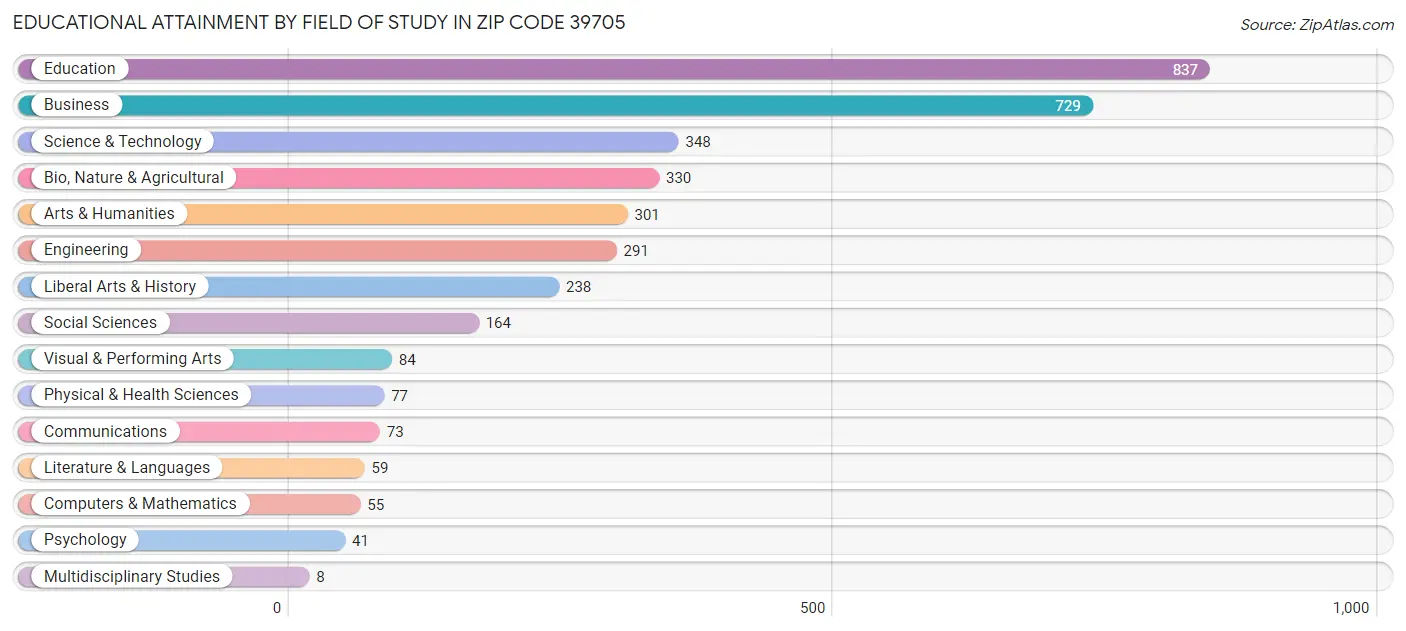This screenshot has height=631, width=1406.
Task: Click the 1,000 axis tick label
Action: click(x=1351, y=608)
